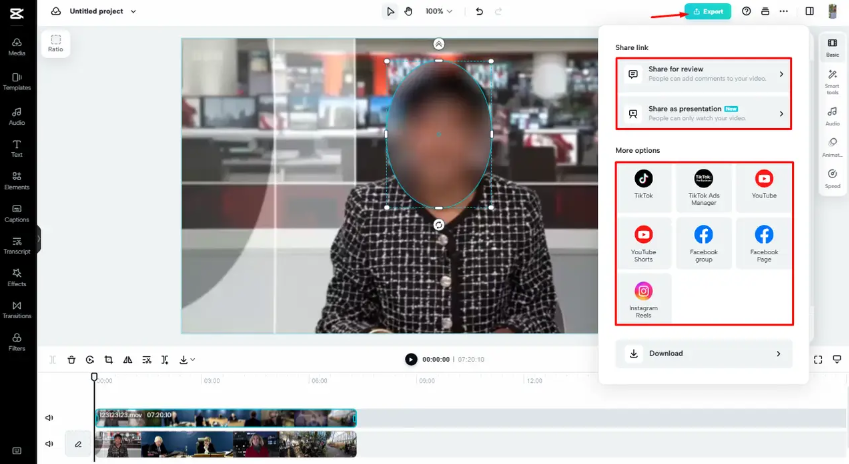Open the Speed tab in right panel
Image resolution: width=849 pixels, height=464 pixels.
point(832,179)
